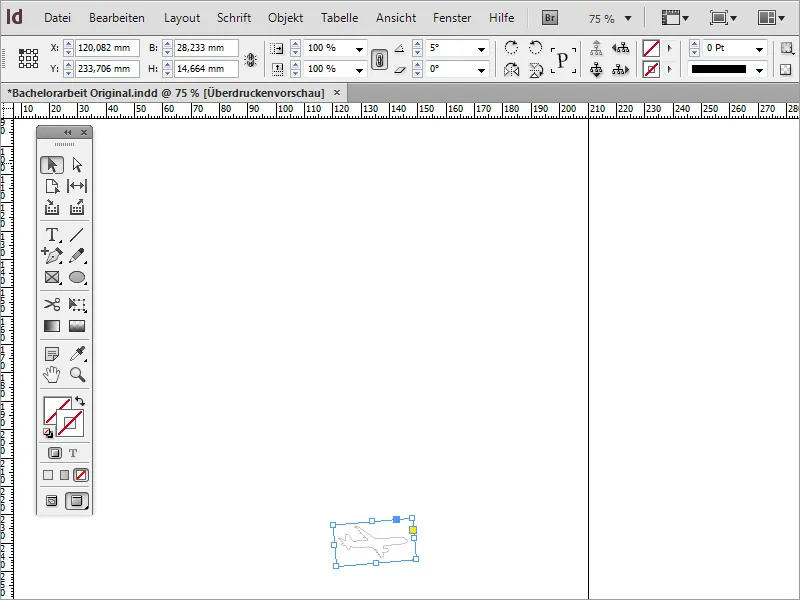Viewport: 800px width, 600px height.
Task: Open stroke weight 0 Pt dropdown
Action: coord(759,49)
